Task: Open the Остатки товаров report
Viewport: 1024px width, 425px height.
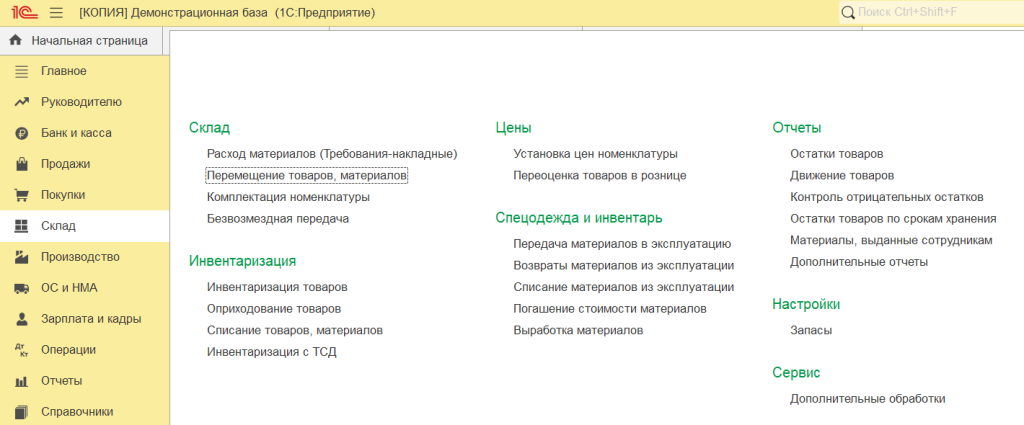Action: [837, 154]
